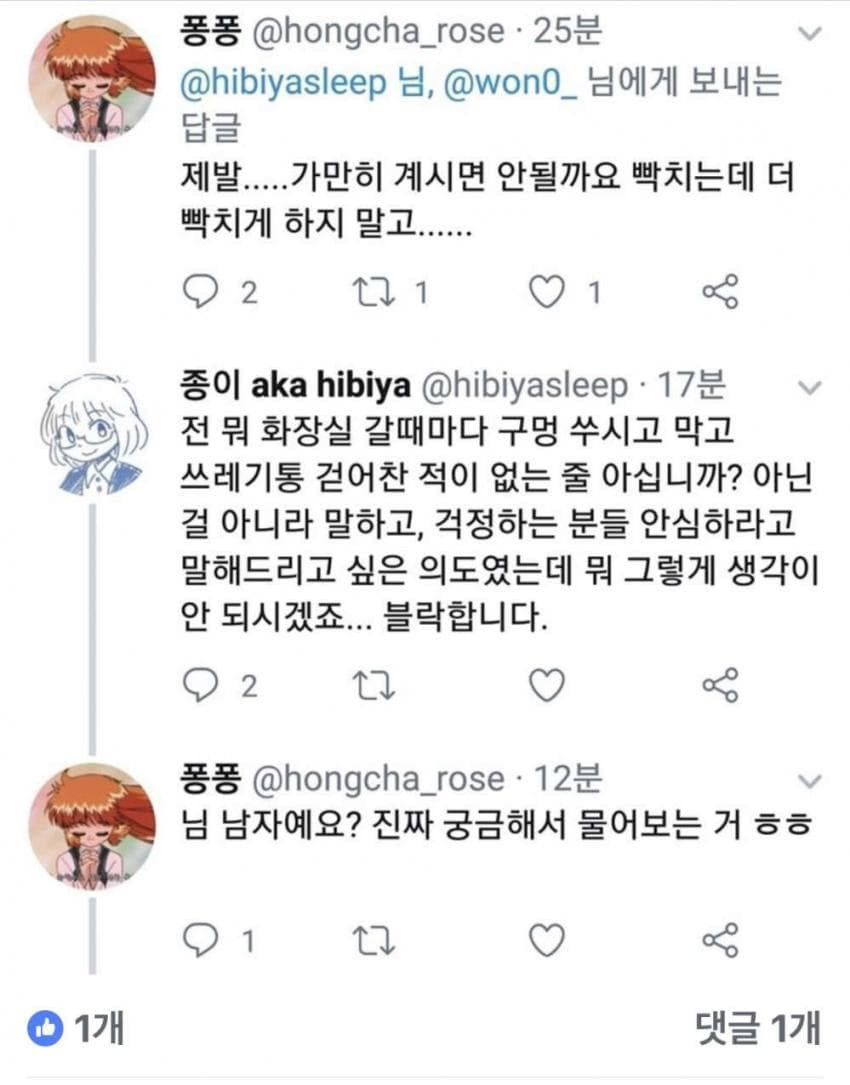This screenshot has height=1085, width=850.
Task: Expand the menu arrow on hibiya's tweet
Action: (x=811, y=387)
